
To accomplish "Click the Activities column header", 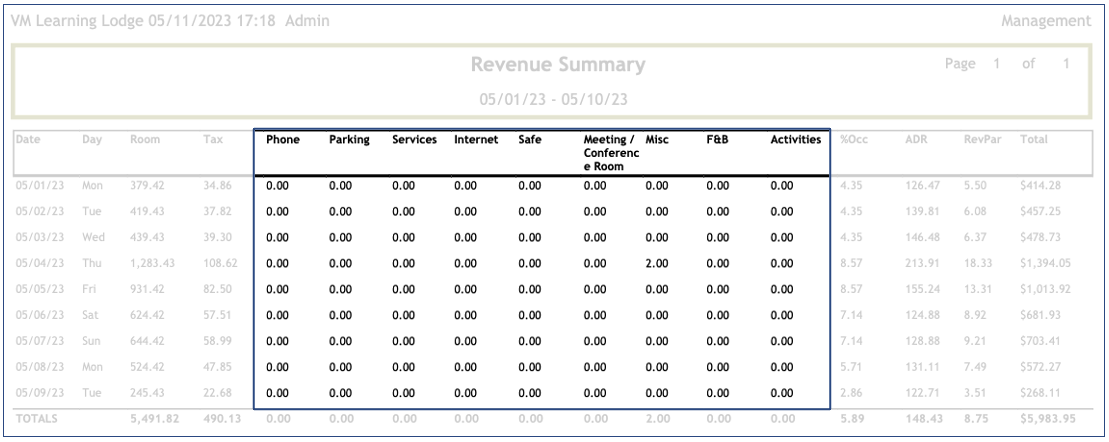I will click(x=795, y=141).
